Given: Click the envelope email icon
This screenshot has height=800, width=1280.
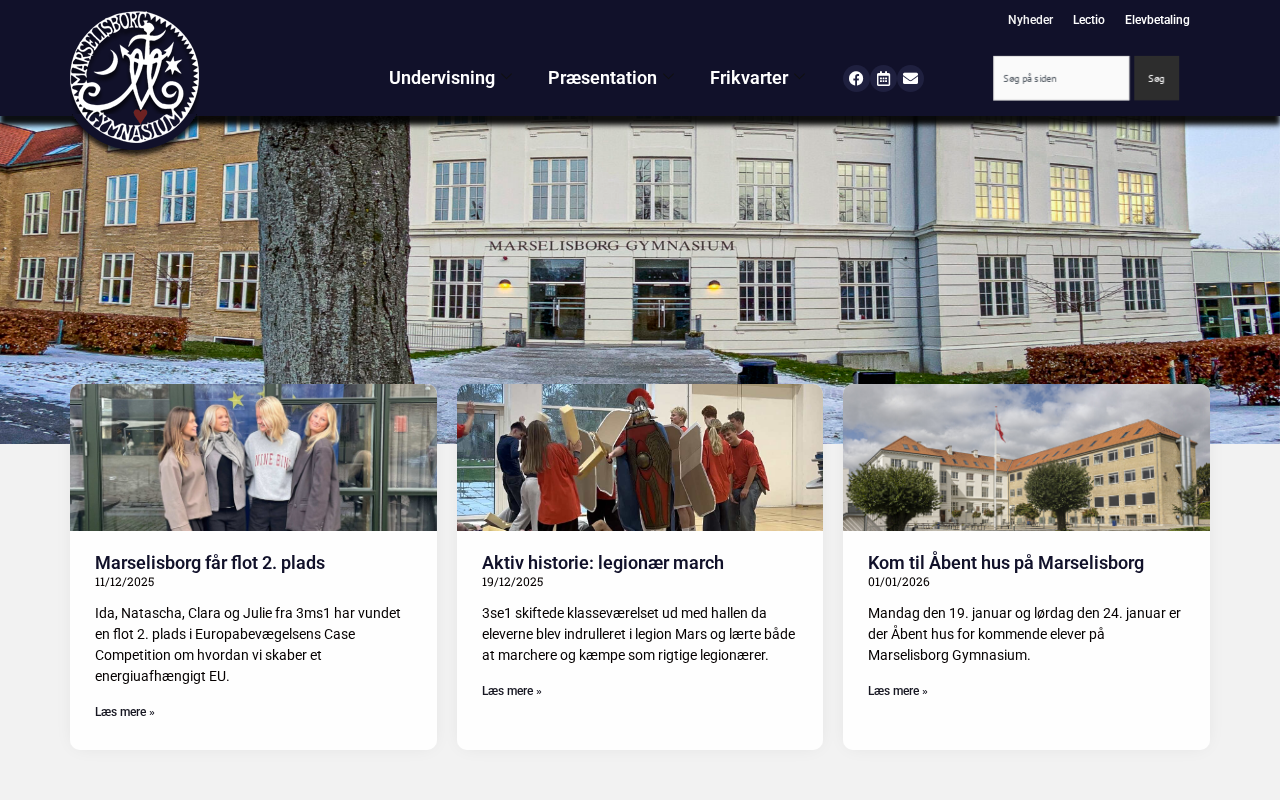Looking at the screenshot, I should [910, 79].
